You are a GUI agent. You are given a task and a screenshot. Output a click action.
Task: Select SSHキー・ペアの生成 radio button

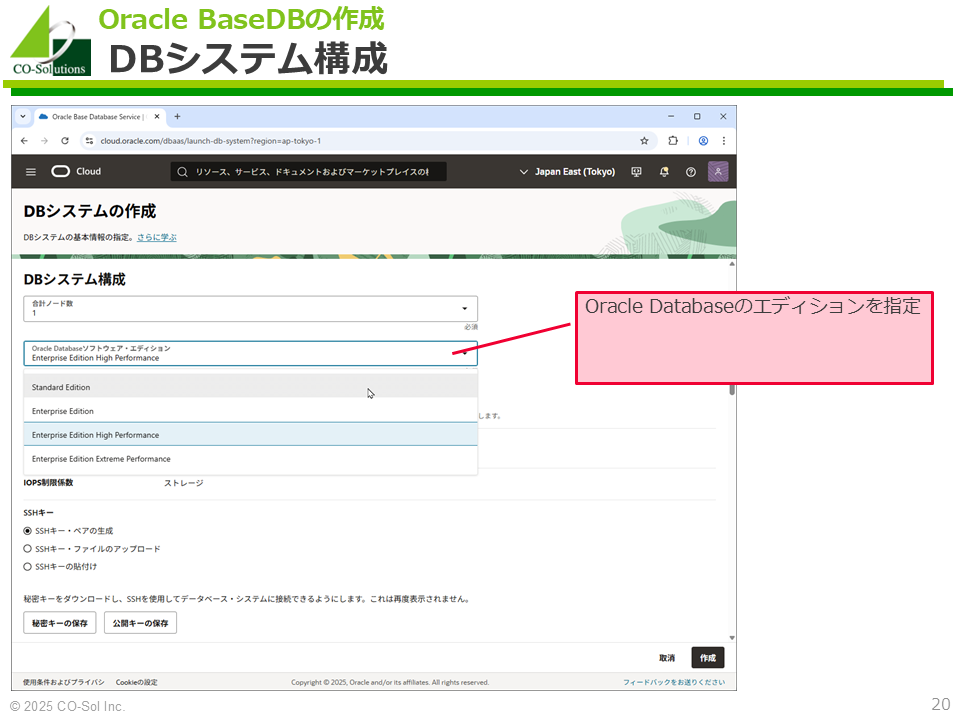tap(28, 531)
